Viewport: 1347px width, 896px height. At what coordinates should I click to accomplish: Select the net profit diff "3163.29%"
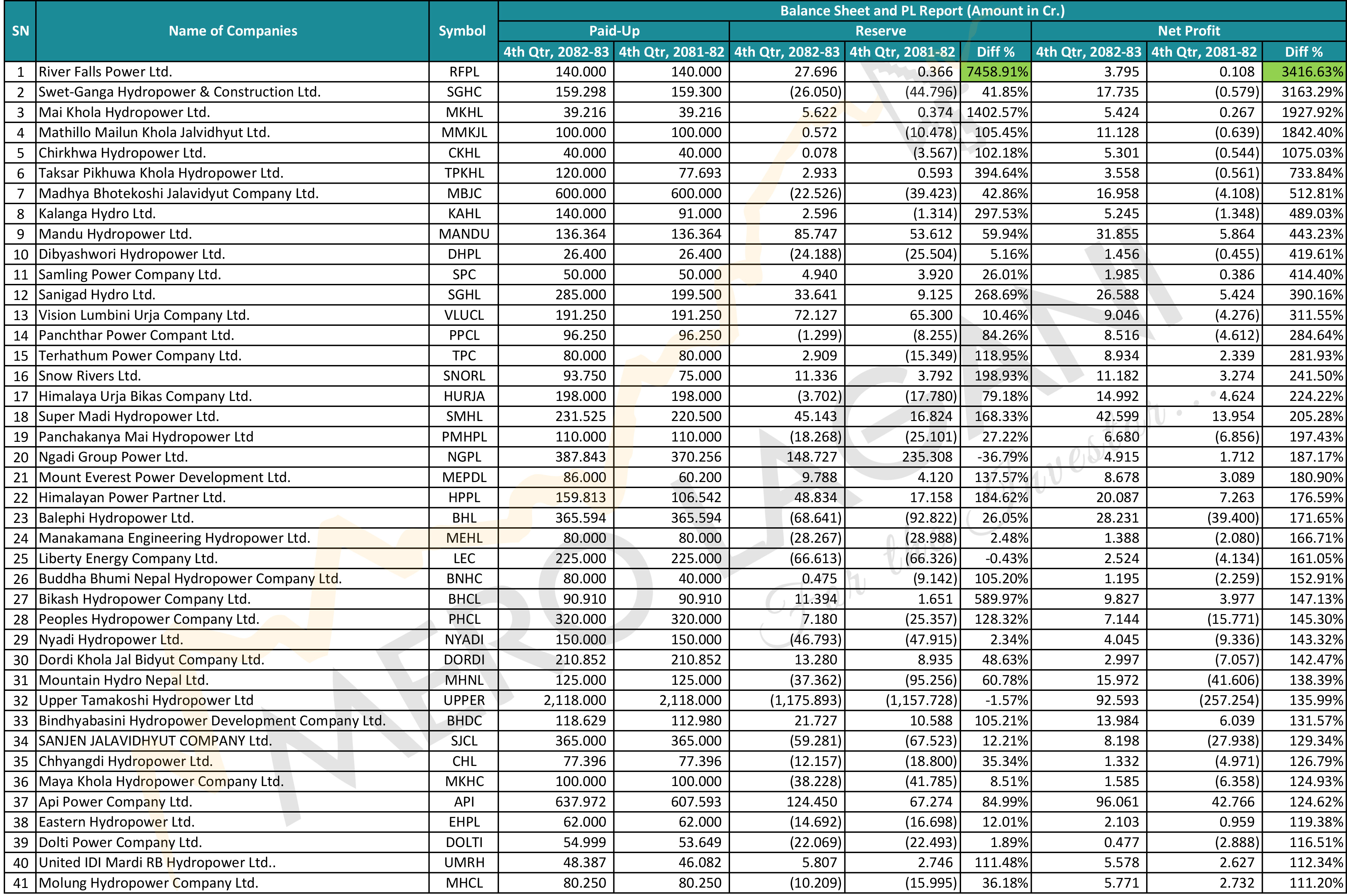click(x=1312, y=92)
